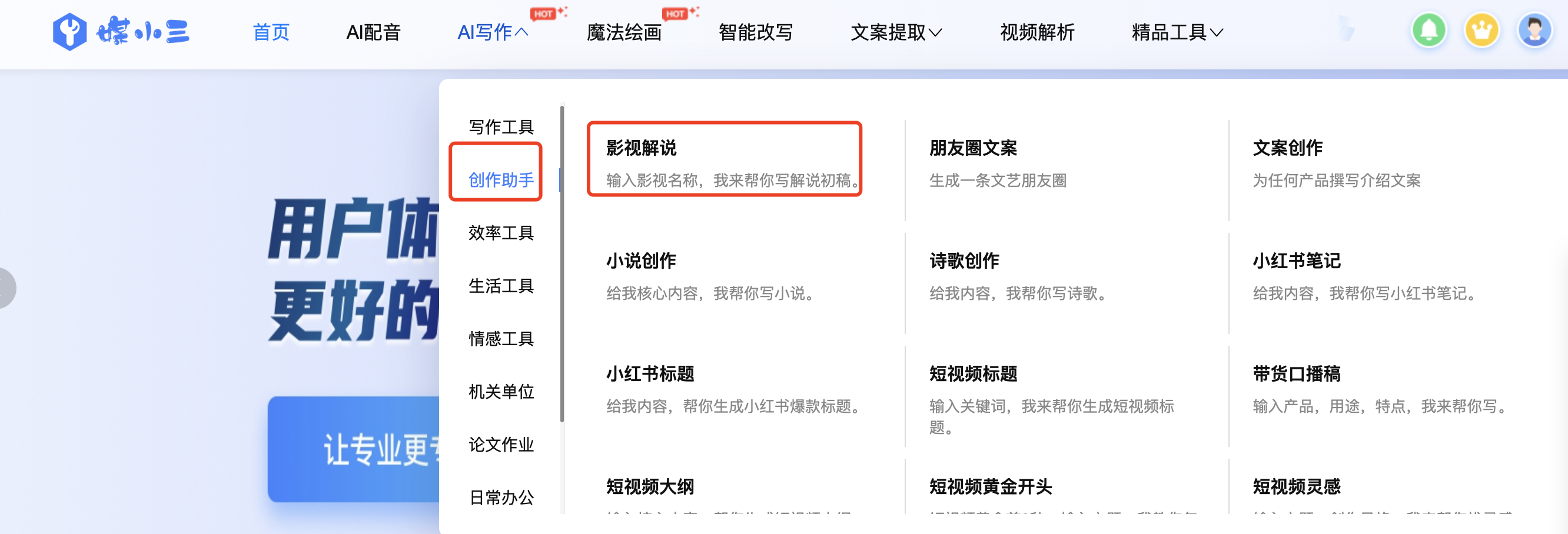Image resolution: width=1568 pixels, height=534 pixels.
Task: Click description 给我内容，我帮你写诗歌。
Action: click(x=1018, y=294)
